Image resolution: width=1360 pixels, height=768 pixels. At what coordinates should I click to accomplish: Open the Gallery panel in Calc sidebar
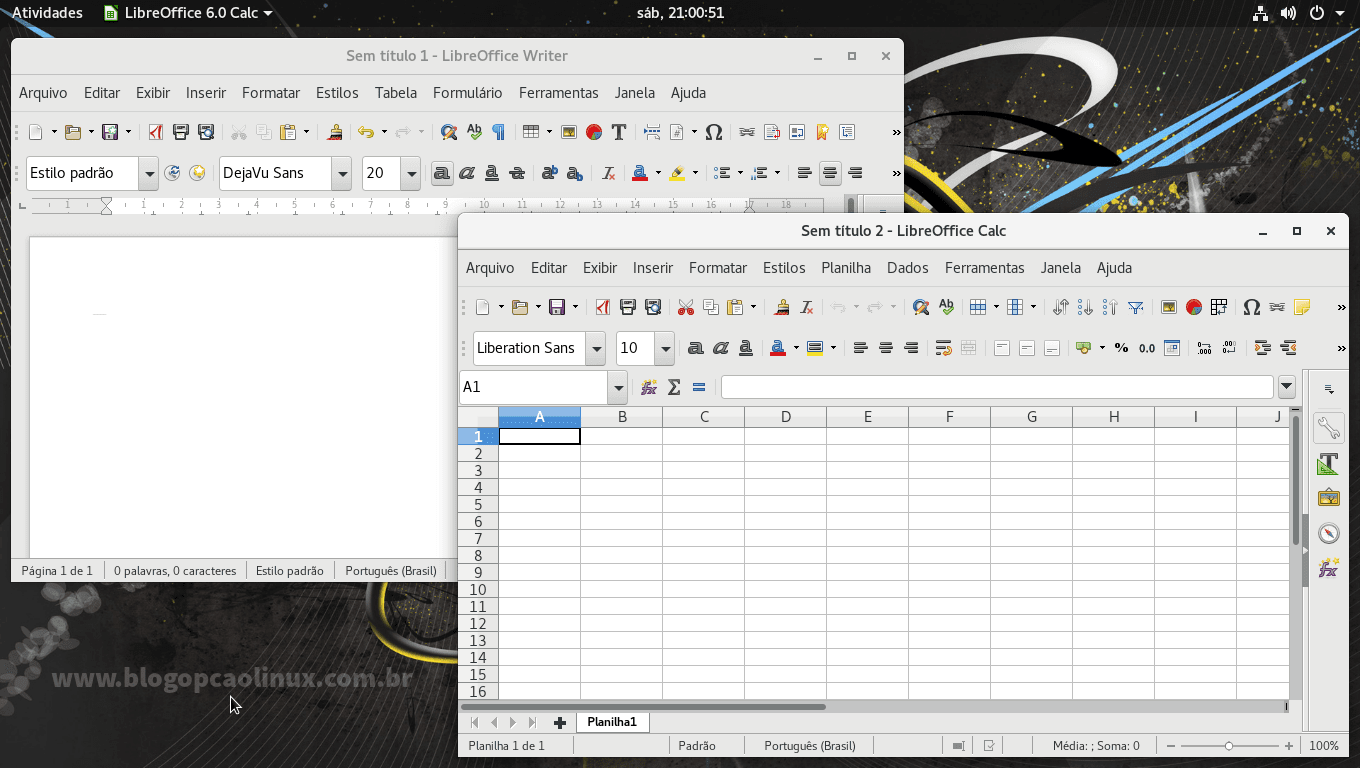tap(1328, 498)
